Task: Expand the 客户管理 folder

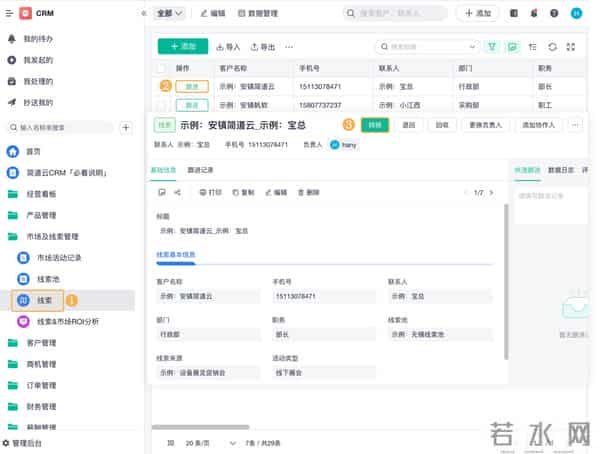Action: tap(33, 343)
